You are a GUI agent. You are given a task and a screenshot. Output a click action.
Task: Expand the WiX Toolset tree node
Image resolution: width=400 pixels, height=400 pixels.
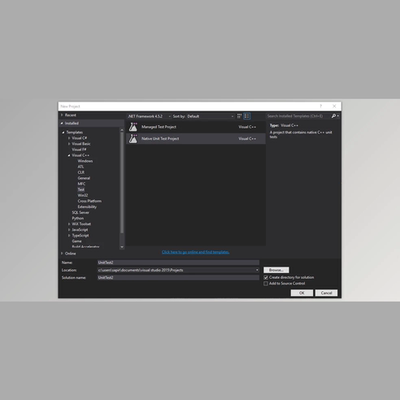coord(69,224)
